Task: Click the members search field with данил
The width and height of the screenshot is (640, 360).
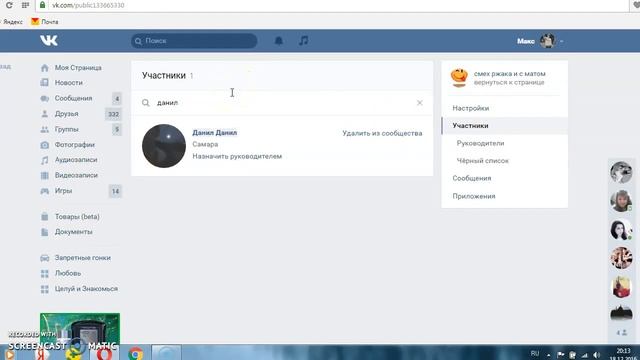Action: [282, 103]
